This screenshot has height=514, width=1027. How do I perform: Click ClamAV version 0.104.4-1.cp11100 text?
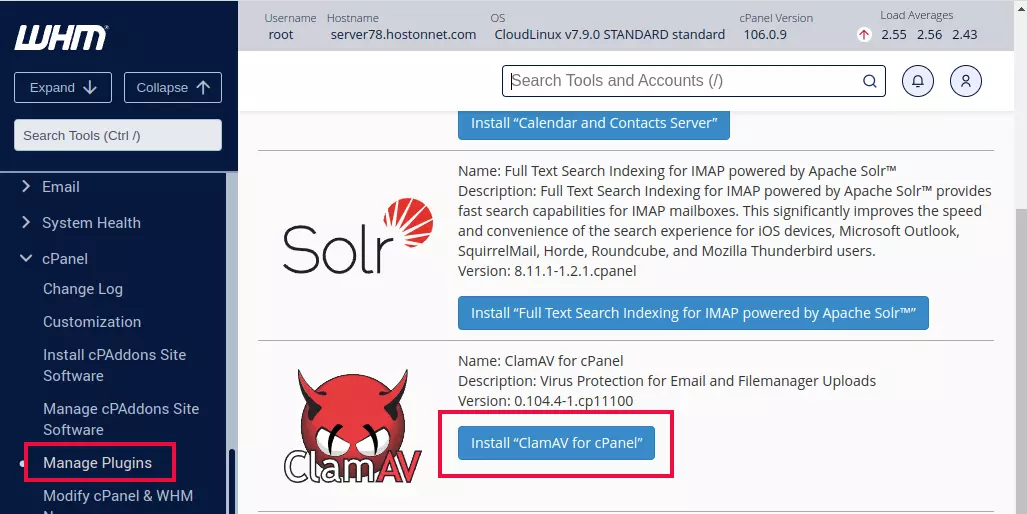click(x=546, y=401)
